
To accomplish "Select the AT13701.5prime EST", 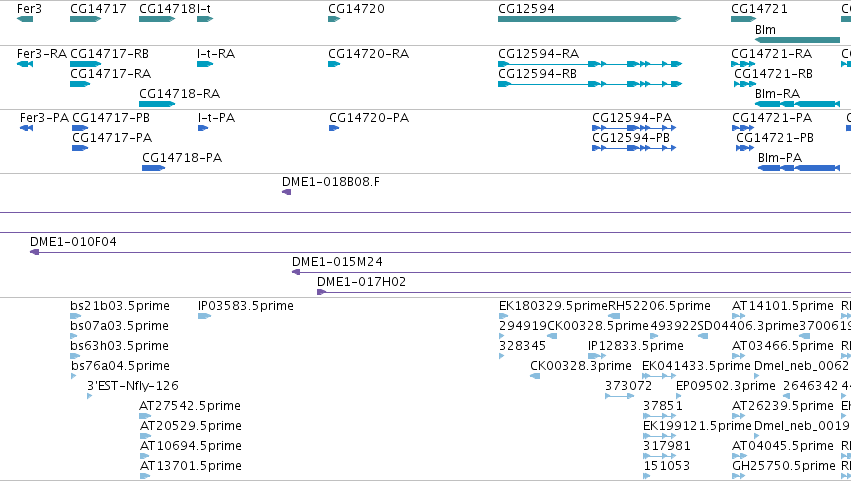I will click(144, 477).
